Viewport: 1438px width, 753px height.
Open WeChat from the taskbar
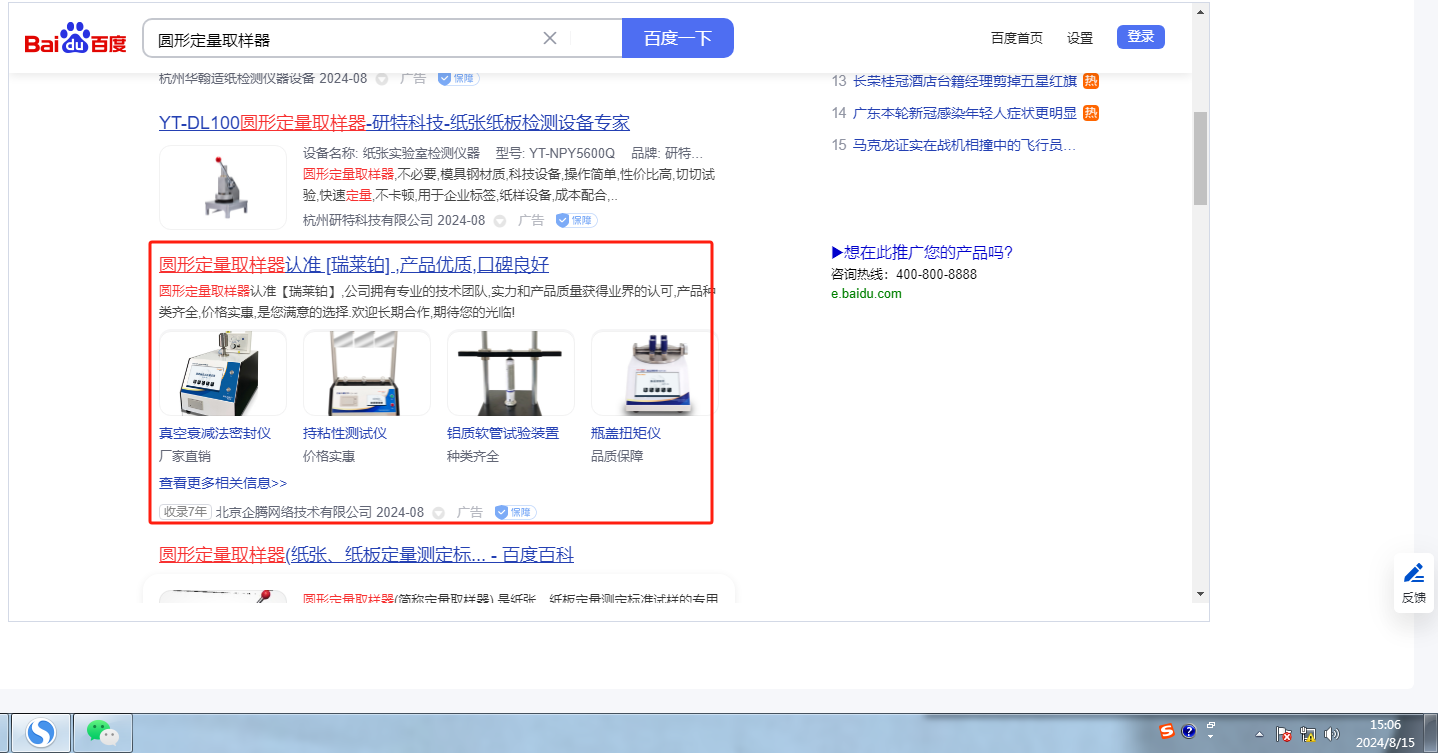click(102, 734)
